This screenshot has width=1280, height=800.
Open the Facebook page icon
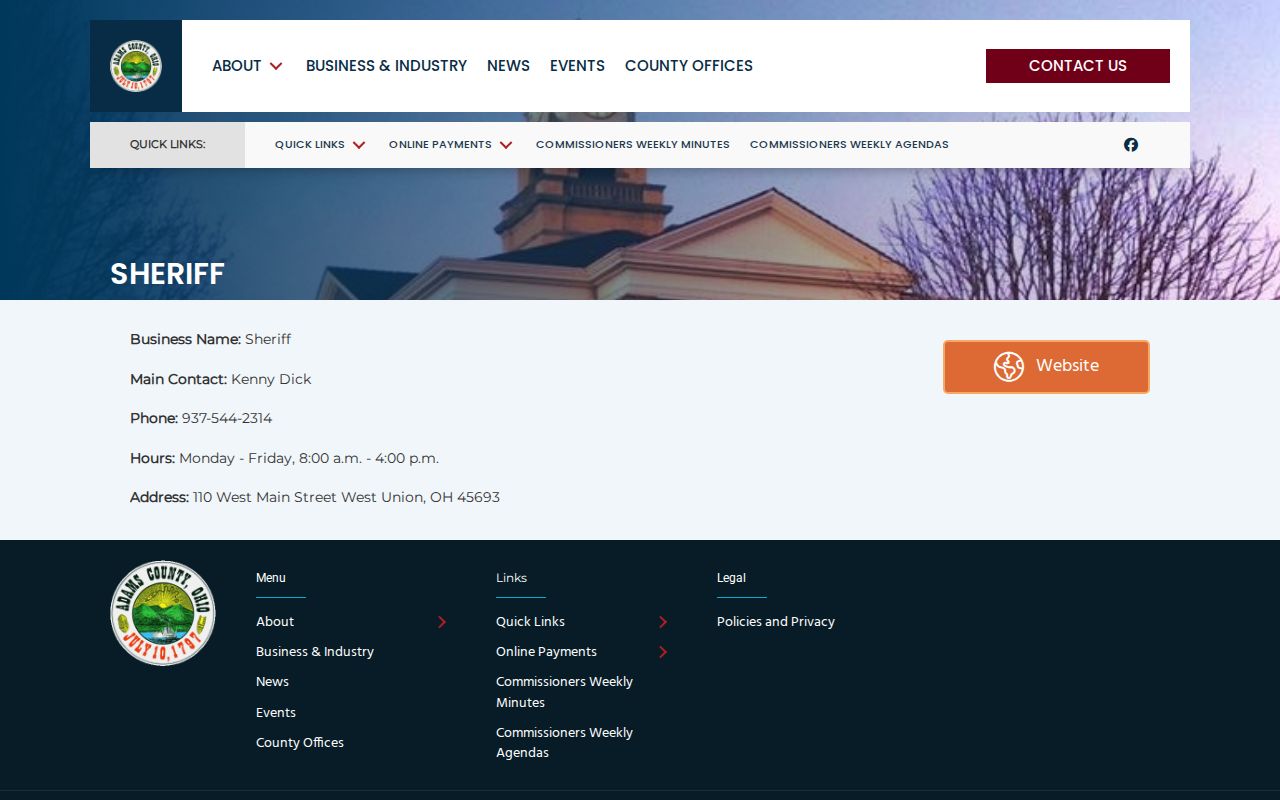(x=1131, y=145)
